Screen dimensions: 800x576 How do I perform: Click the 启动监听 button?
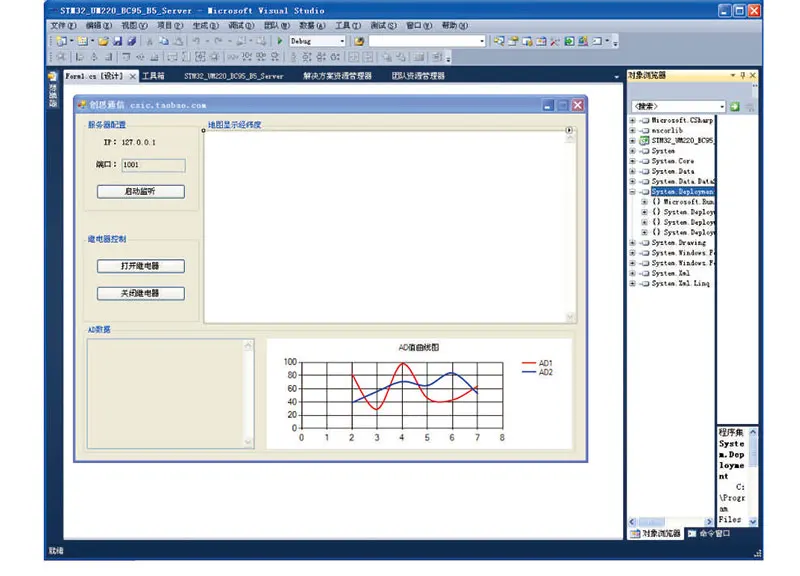pyautogui.click(x=141, y=192)
